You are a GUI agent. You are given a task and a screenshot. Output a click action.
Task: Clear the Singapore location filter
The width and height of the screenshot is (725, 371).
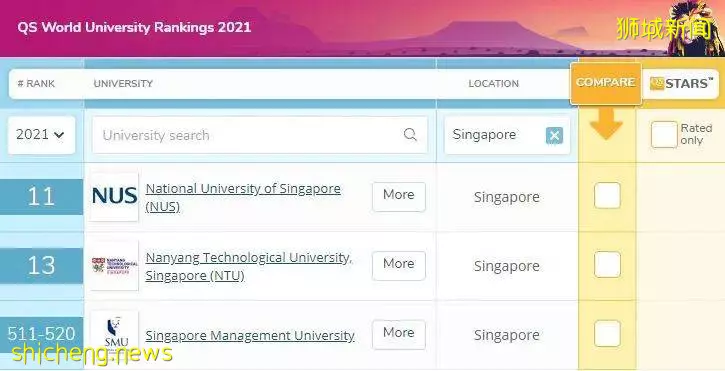pyautogui.click(x=554, y=136)
